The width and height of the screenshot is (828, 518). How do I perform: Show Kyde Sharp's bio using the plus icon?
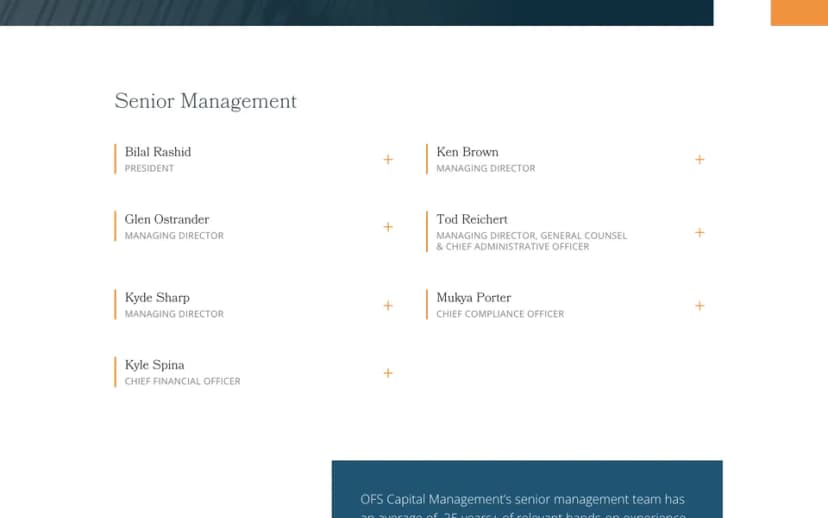[388, 306]
